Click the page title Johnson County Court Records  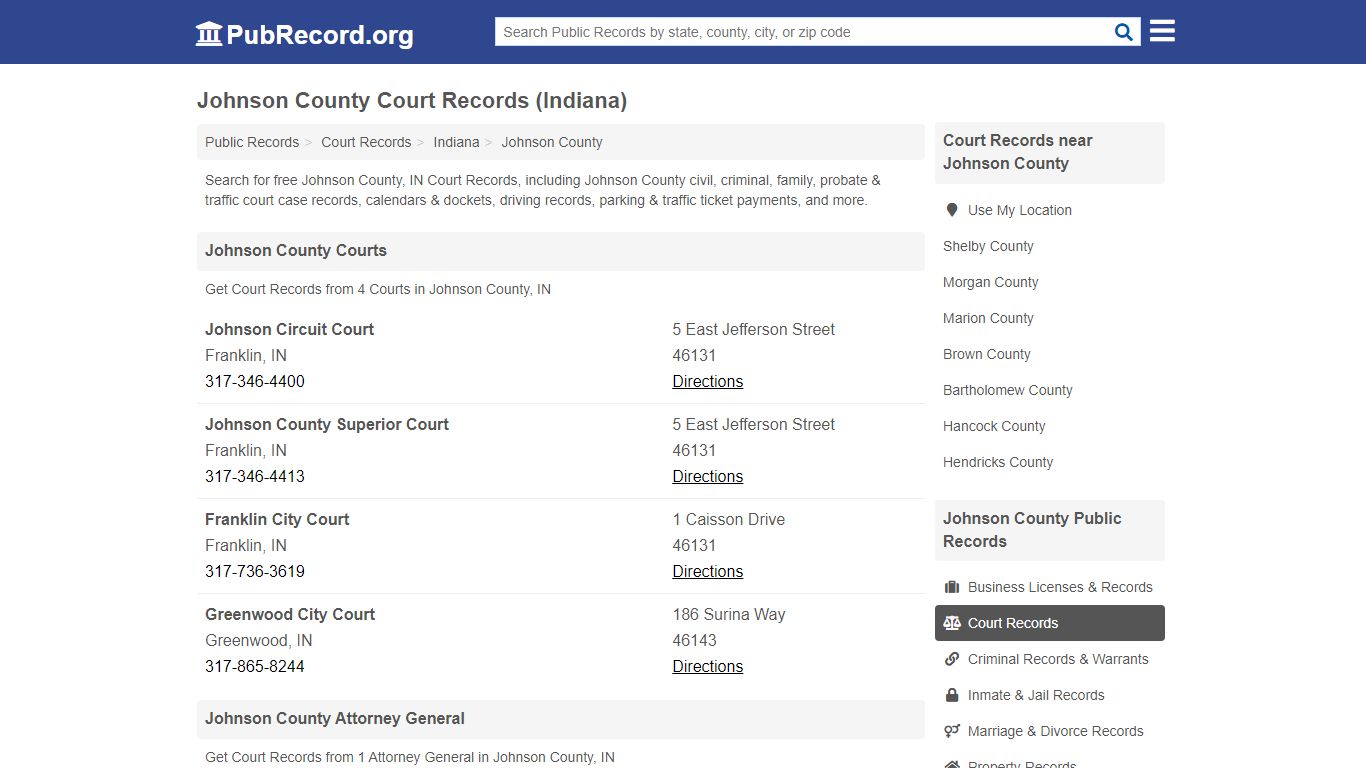tap(412, 100)
